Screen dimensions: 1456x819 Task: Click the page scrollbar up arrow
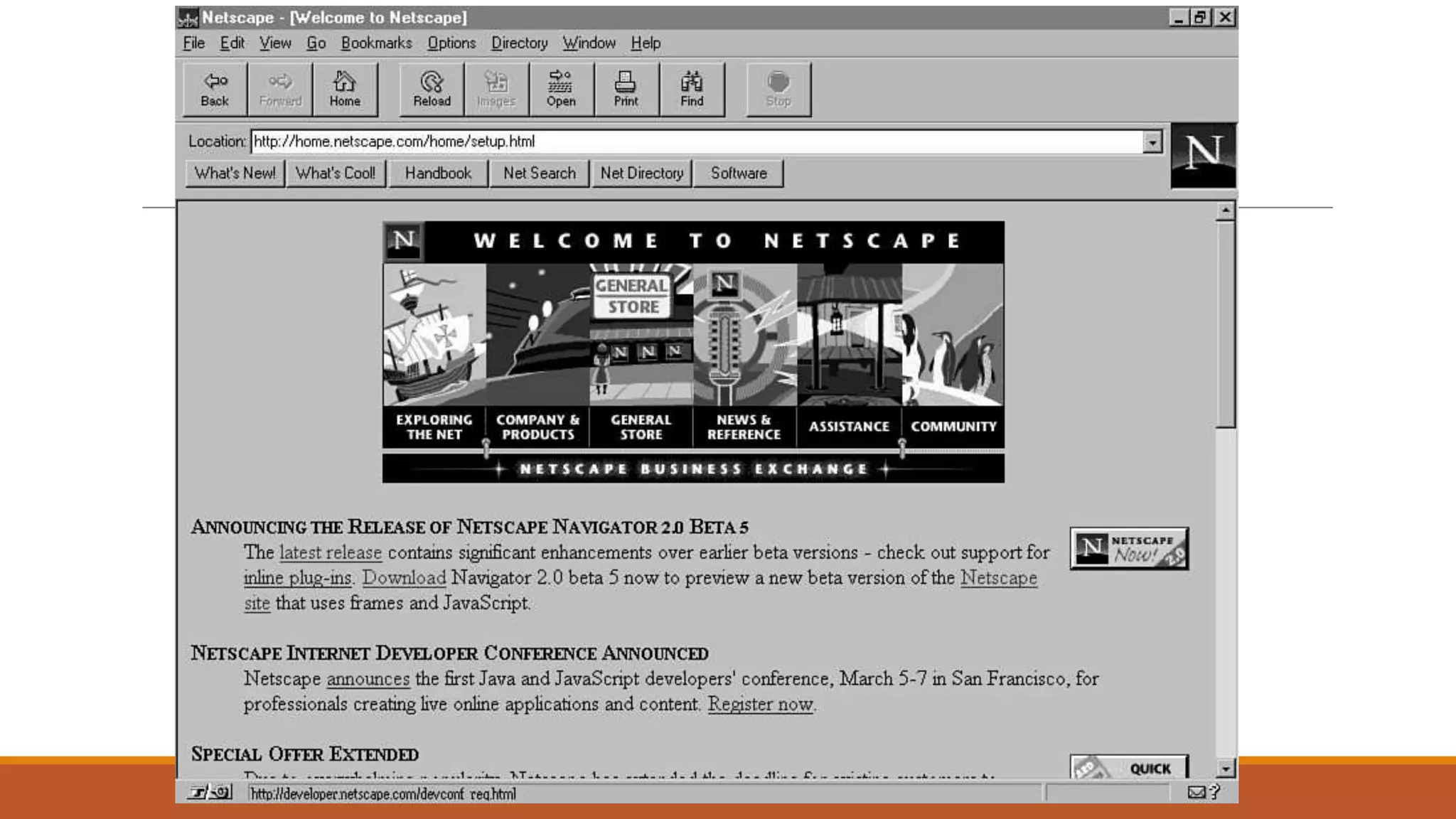point(1225,211)
